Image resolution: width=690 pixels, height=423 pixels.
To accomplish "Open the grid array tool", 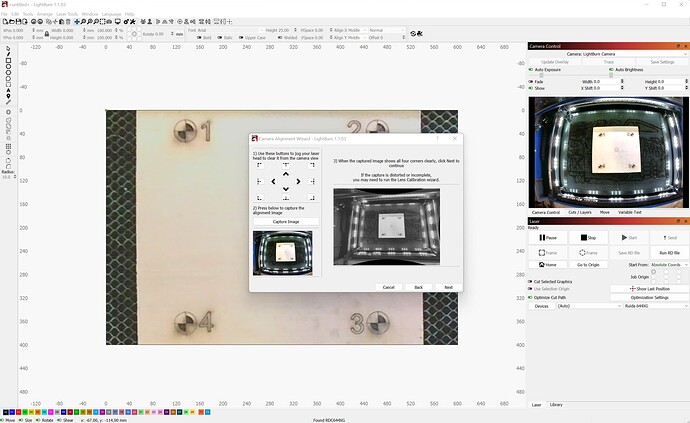I will click(x=8, y=147).
